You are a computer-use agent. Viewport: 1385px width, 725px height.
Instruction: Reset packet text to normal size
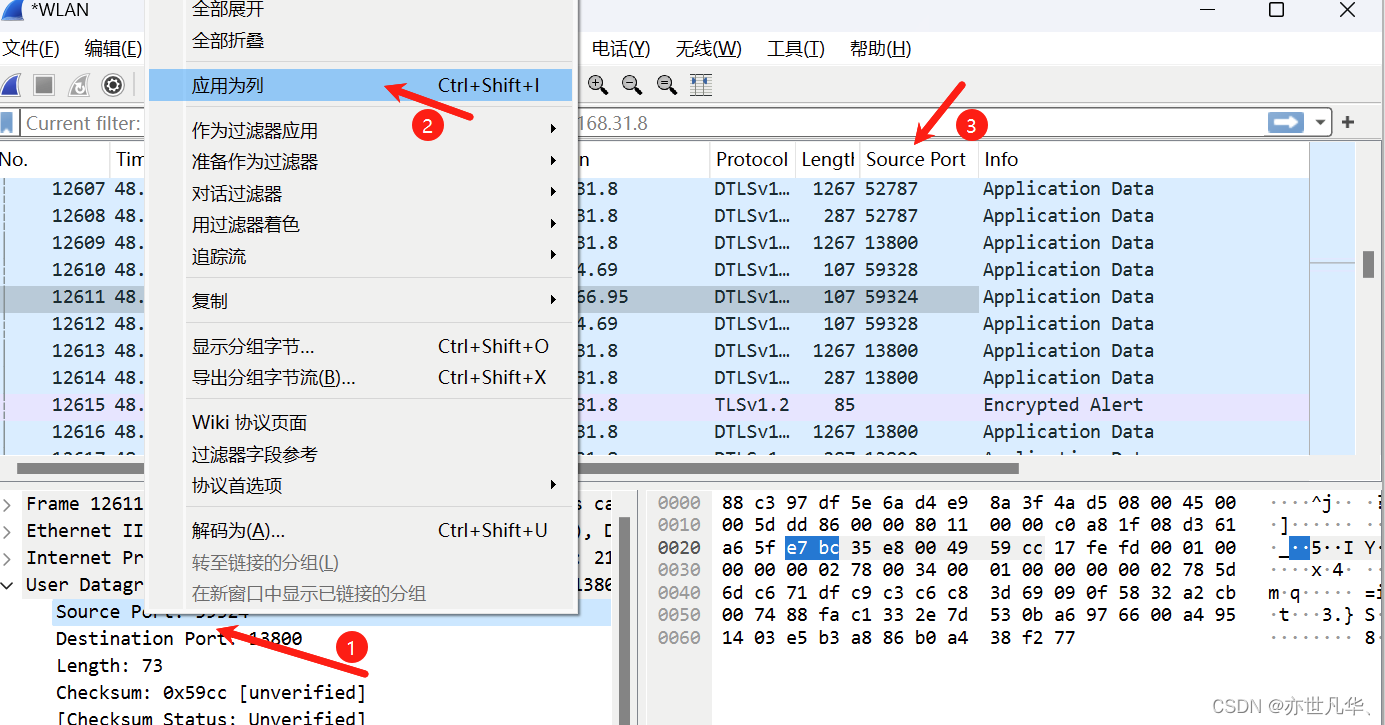pos(666,85)
